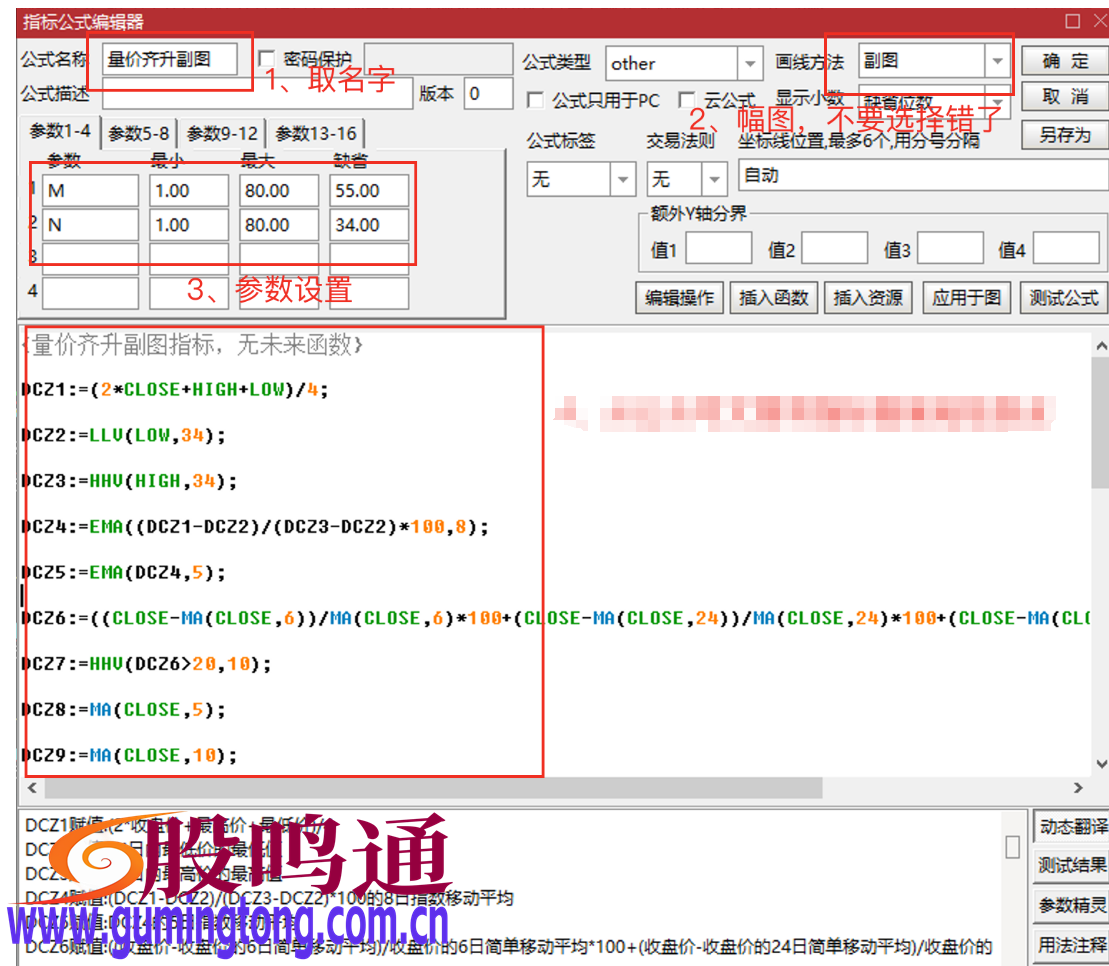Open the 编辑操作 menu button
Image resolution: width=1109 pixels, height=966 pixels.
click(678, 297)
